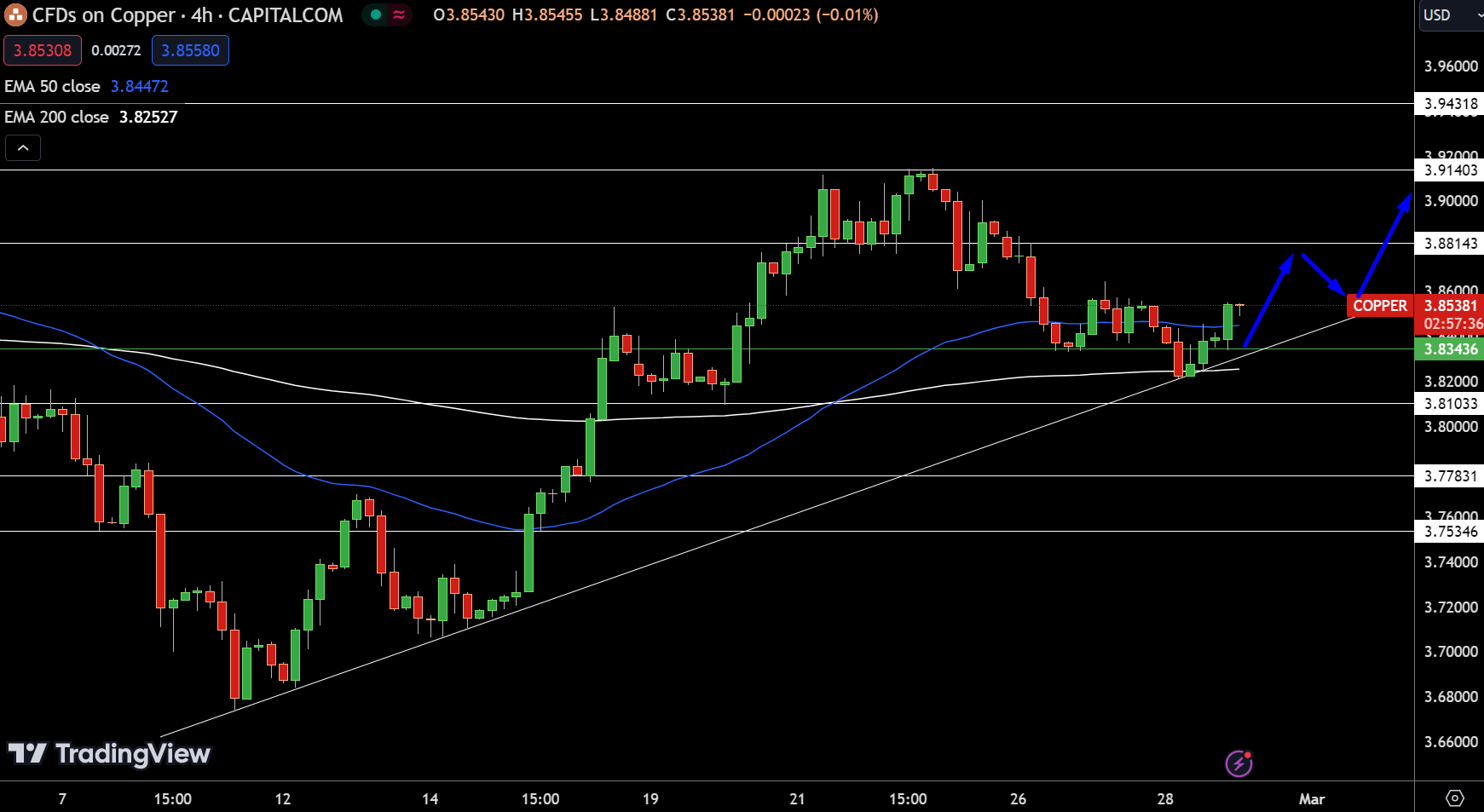Click the 3.94318 horizontal line price label
Screen dimensions: 1484x812
pyautogui.click(x=1451, y=104)
